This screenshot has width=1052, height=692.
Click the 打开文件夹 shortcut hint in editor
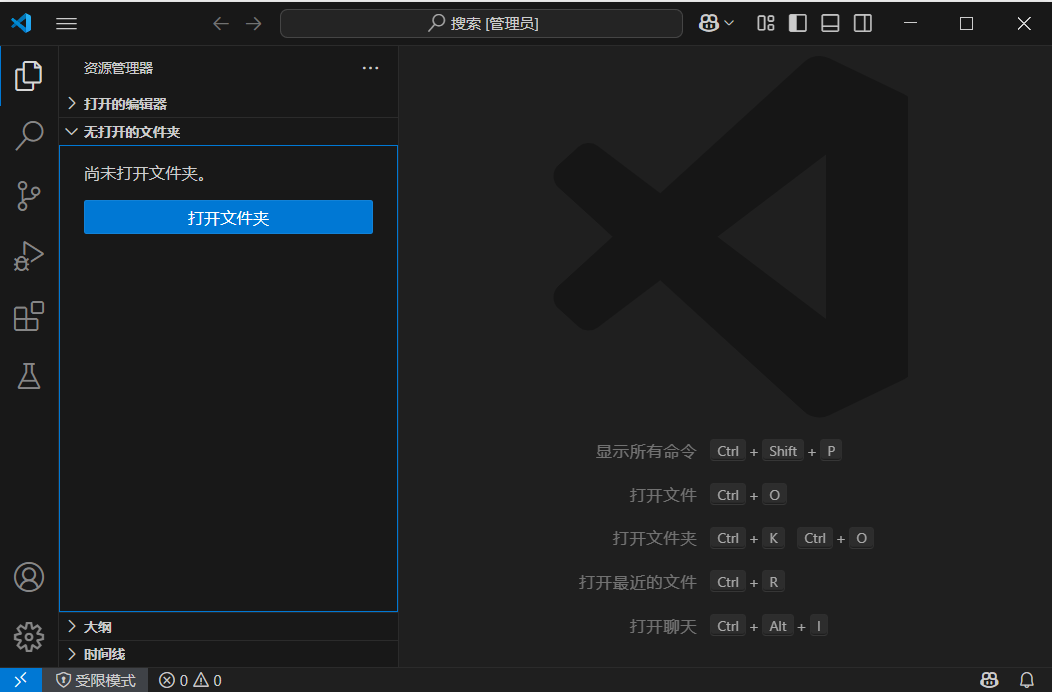point(654,538)
